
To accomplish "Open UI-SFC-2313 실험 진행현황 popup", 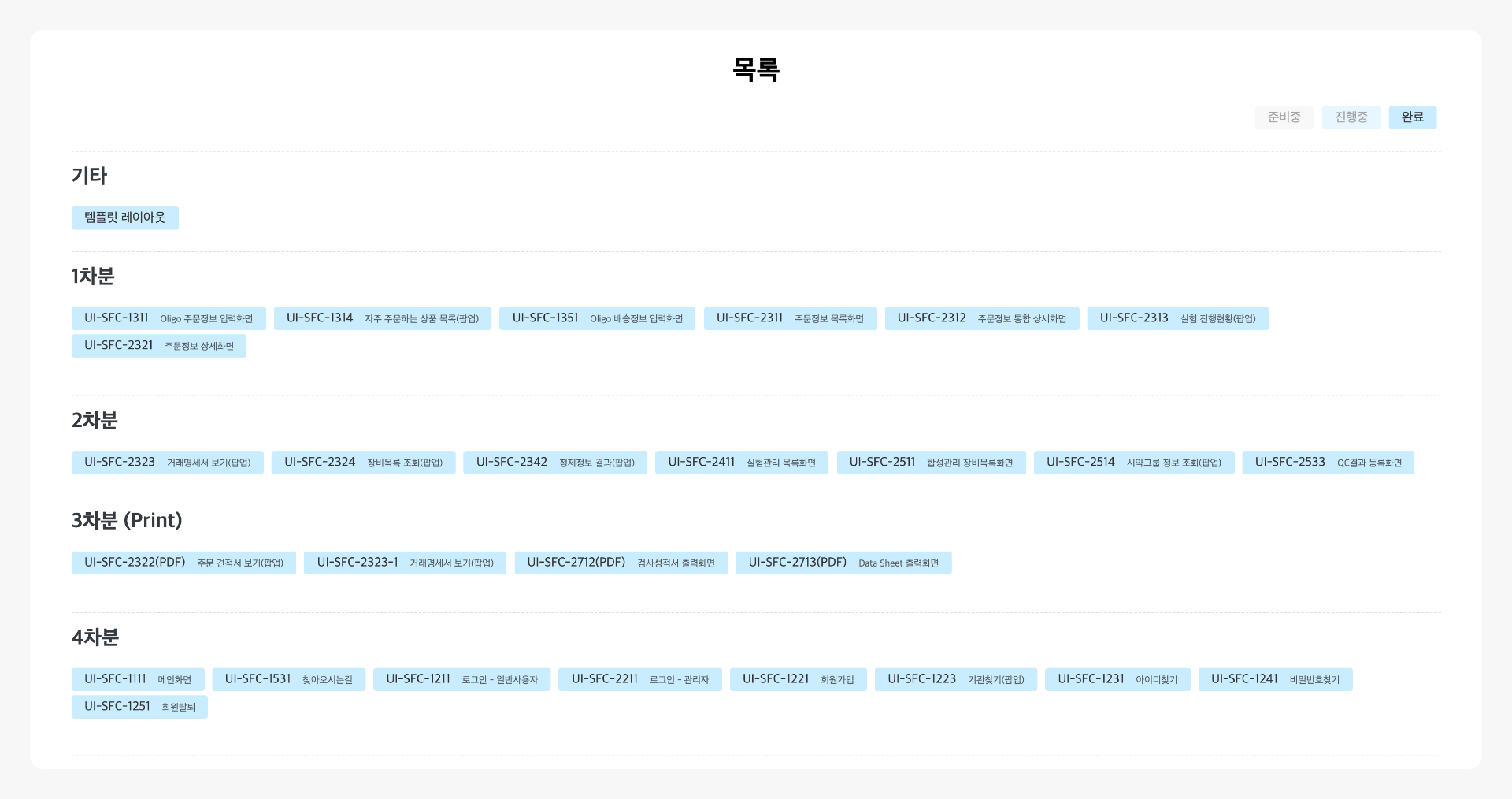I will 1177,318.
